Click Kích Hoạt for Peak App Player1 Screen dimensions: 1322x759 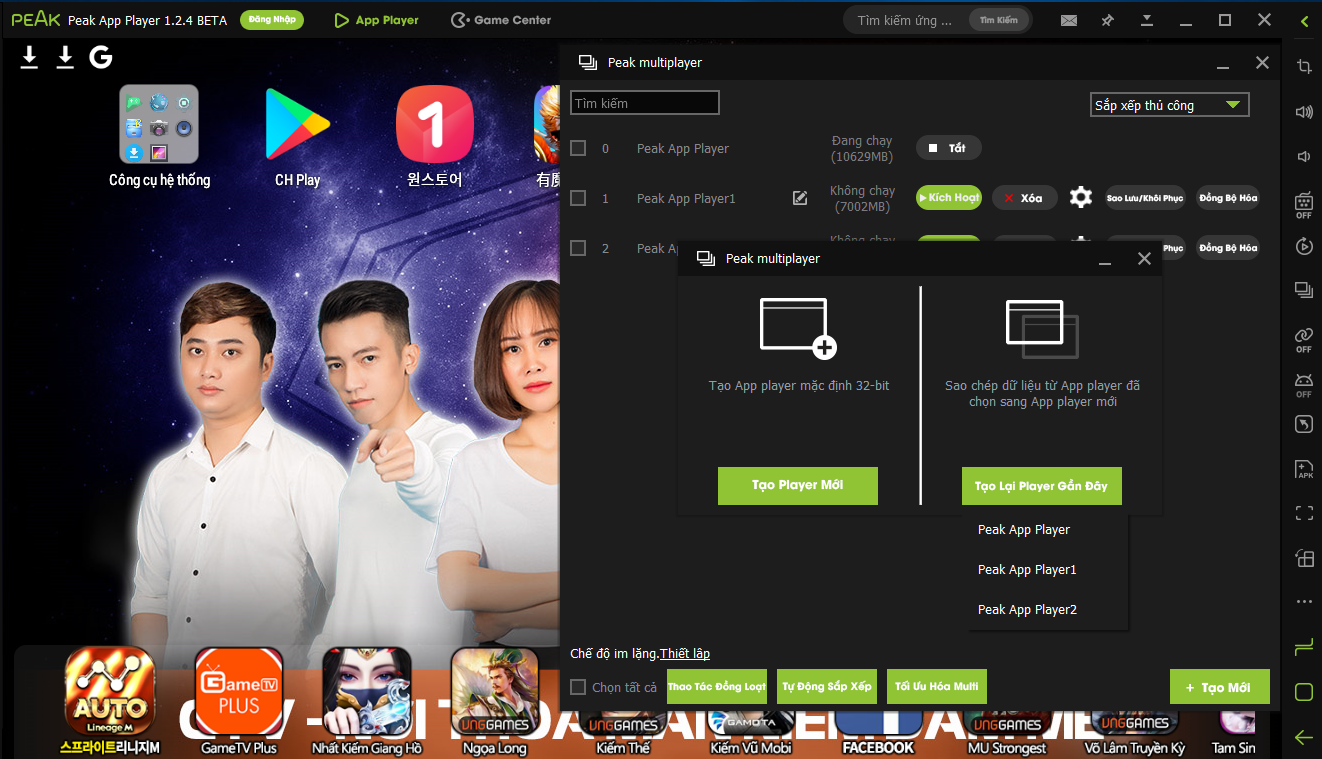pyautogui.click(x=949, y=198)
